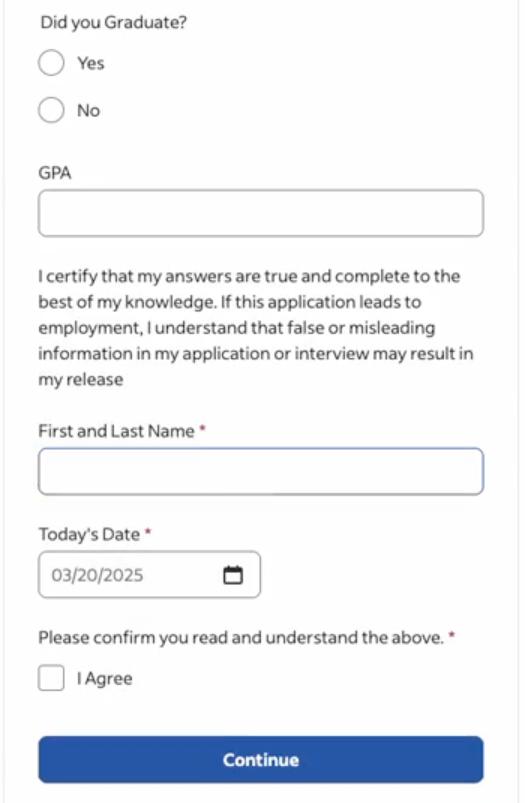
Task: Select the No radio button for graduation
Action: point(51,110)
